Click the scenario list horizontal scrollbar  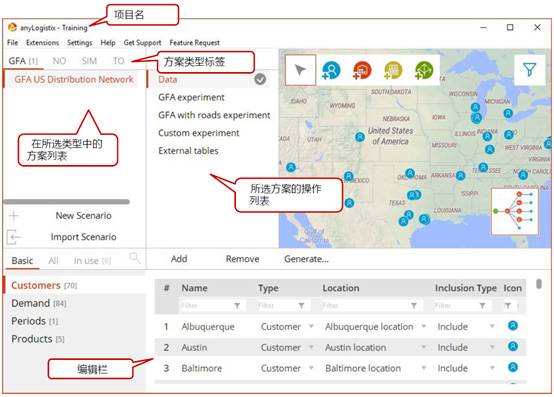67,202
